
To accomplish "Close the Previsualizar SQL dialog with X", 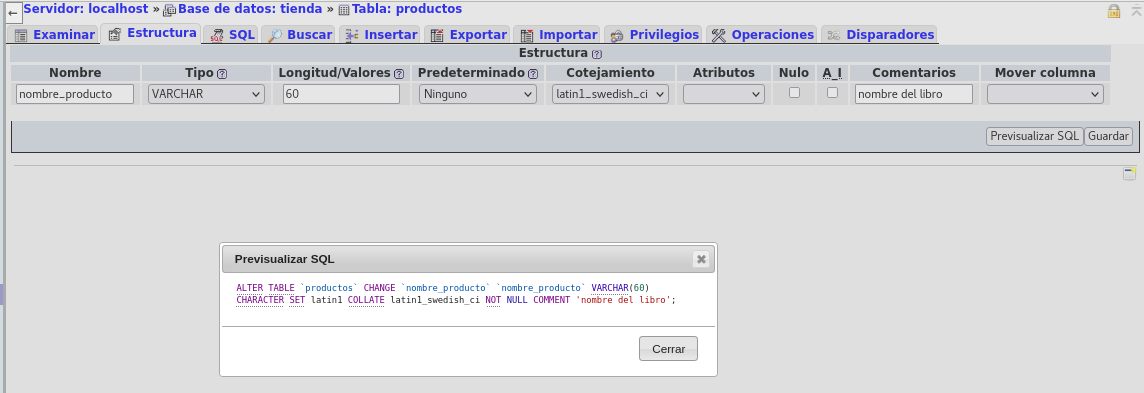I will [700, 259].
